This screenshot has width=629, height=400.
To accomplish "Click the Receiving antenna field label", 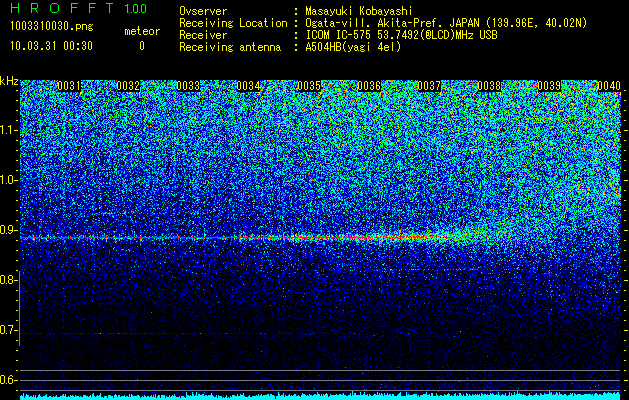I will (x=230, y=47).
